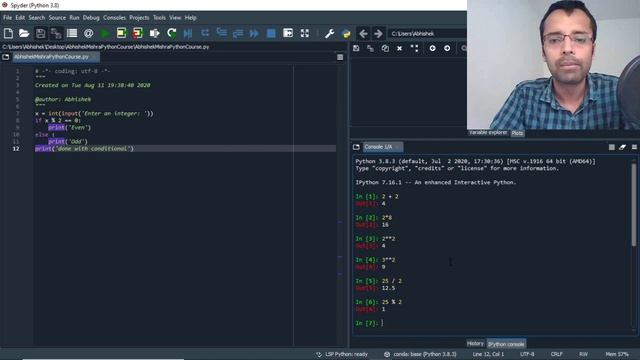Screen dimensions: 640x360
Task: Go forward in working directory history
Action: tap(378, 33)
